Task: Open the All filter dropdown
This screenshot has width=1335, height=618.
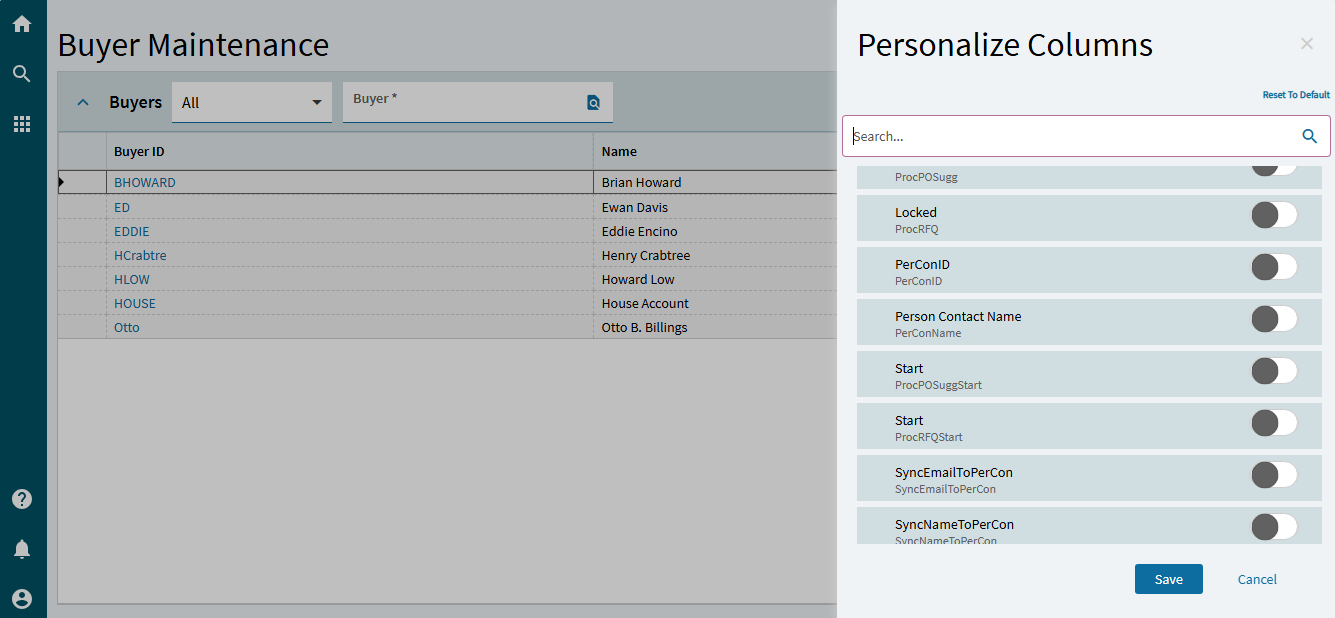Action: point(252,103)
